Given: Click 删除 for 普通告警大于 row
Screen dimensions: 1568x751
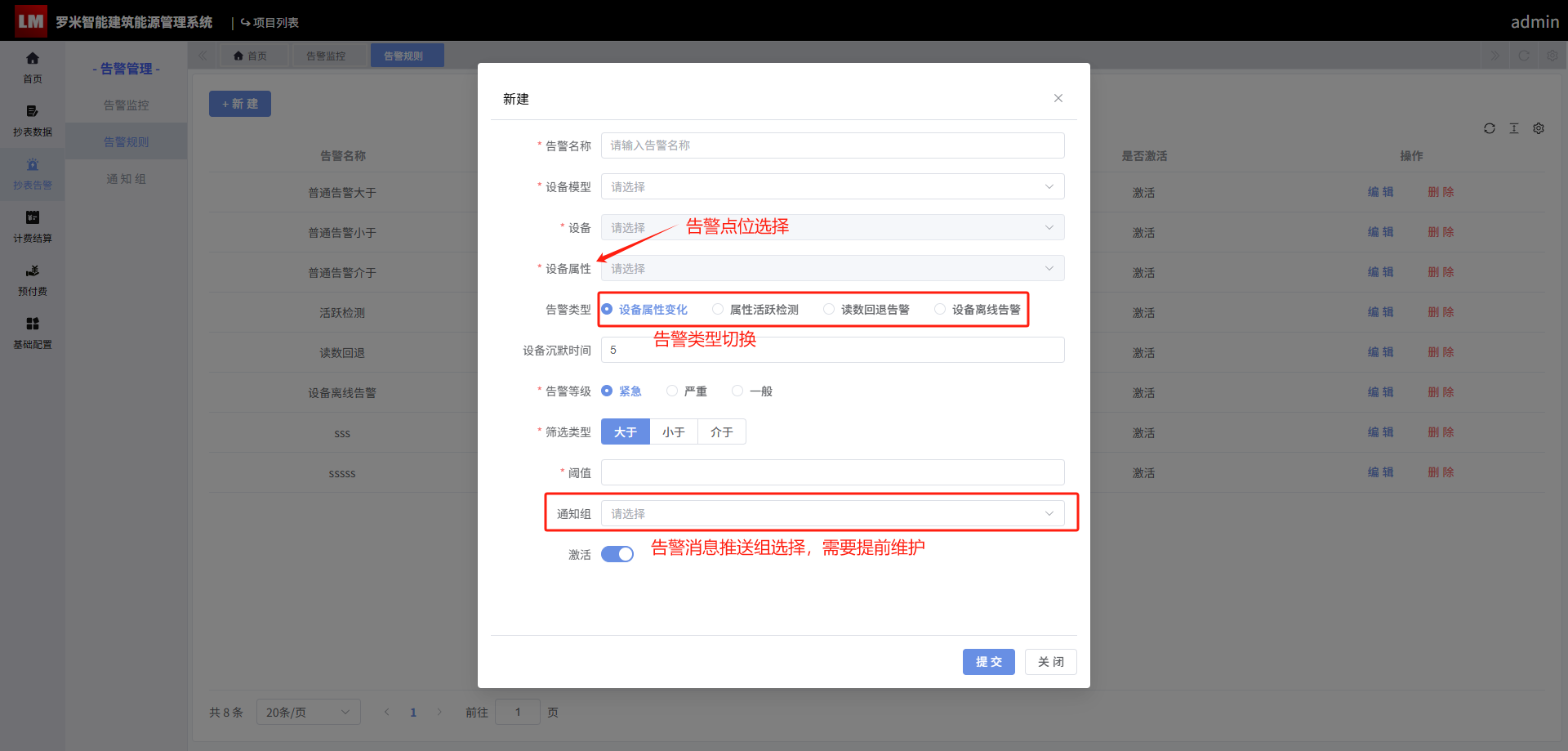Looking at the screenshot, I should point(1441,192).
